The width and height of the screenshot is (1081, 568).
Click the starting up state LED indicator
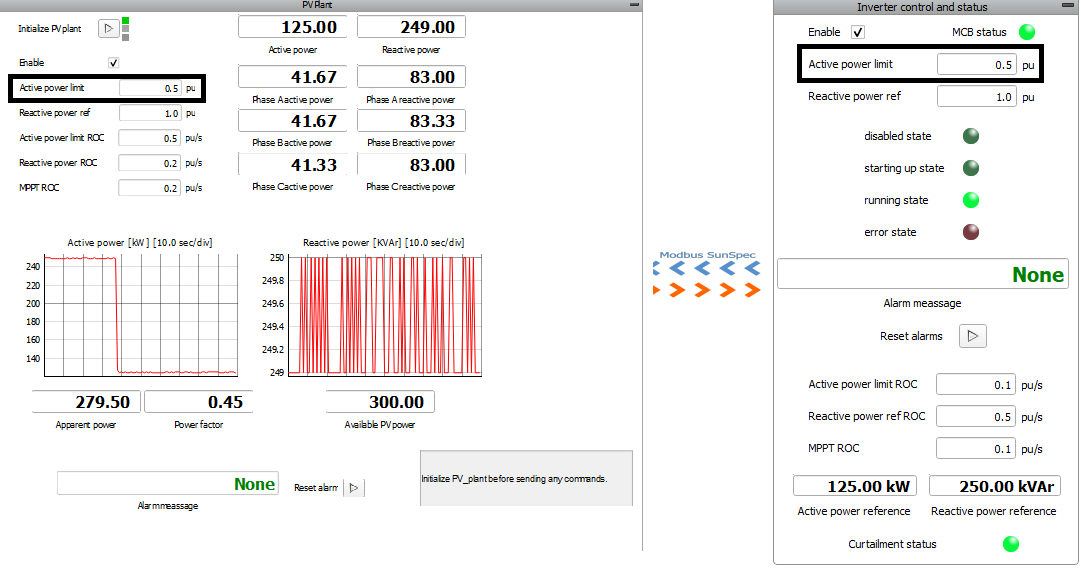[x=970, y=168]
